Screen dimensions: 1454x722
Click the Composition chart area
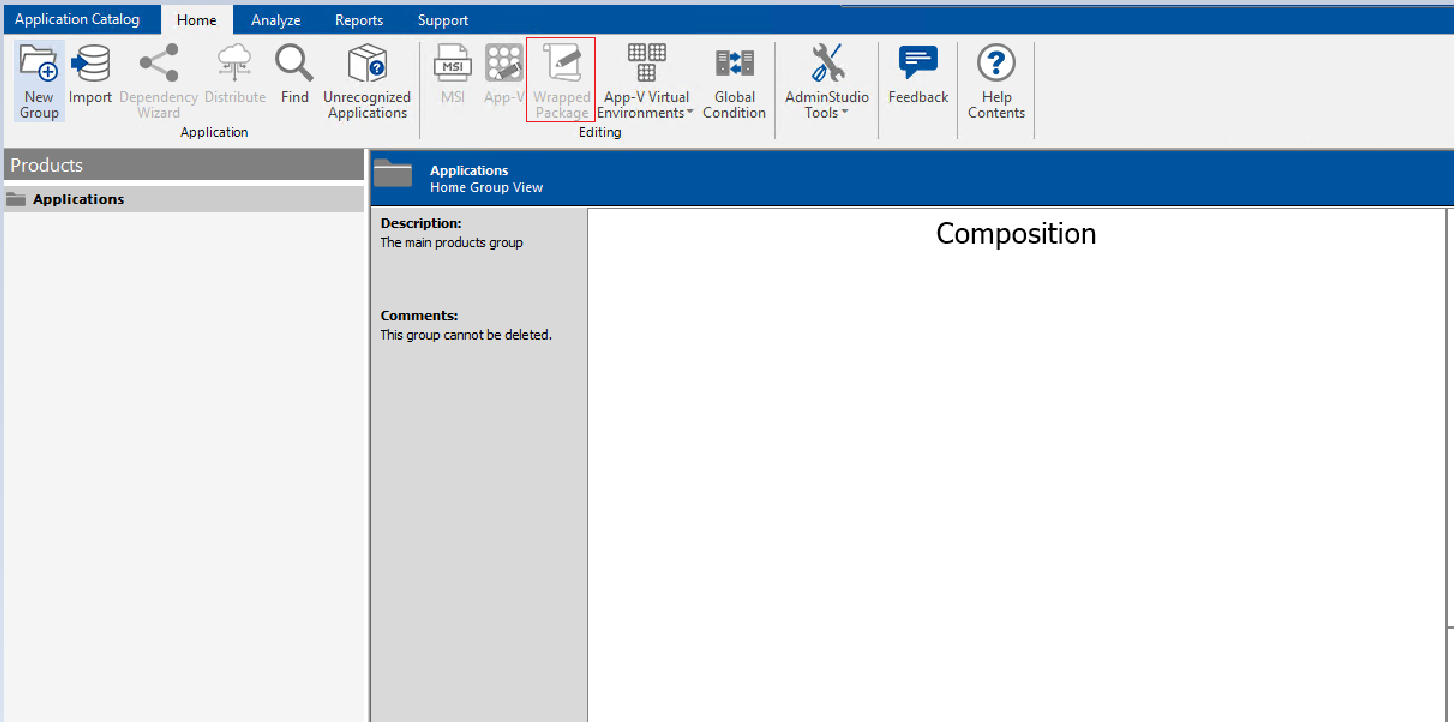(1016, 450)
